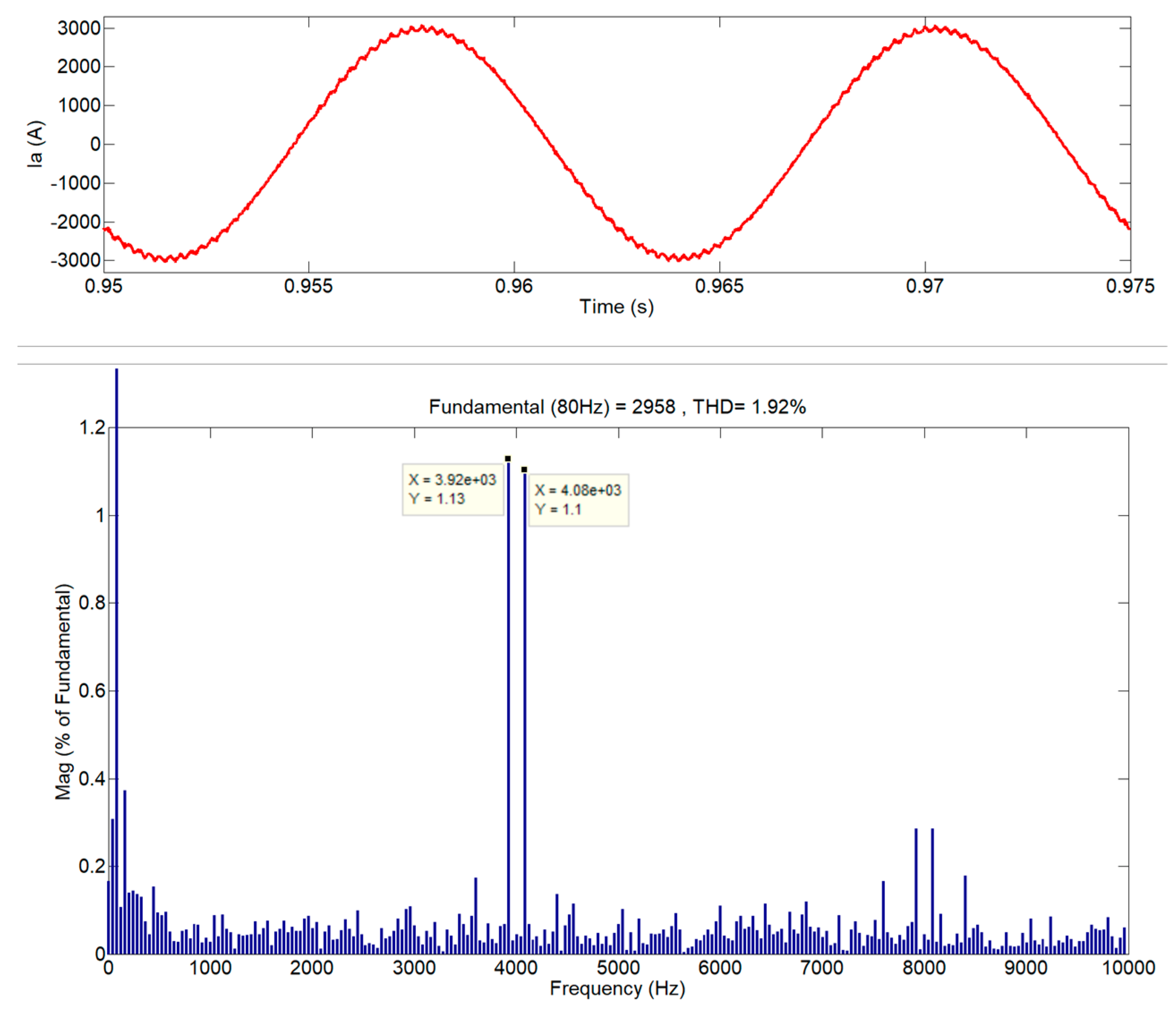The height and width of the screenshot is (1011, 1176).
Task: Select the data cursor marker at the 4080 Hz peak
Action: click(x=524, y=470)
